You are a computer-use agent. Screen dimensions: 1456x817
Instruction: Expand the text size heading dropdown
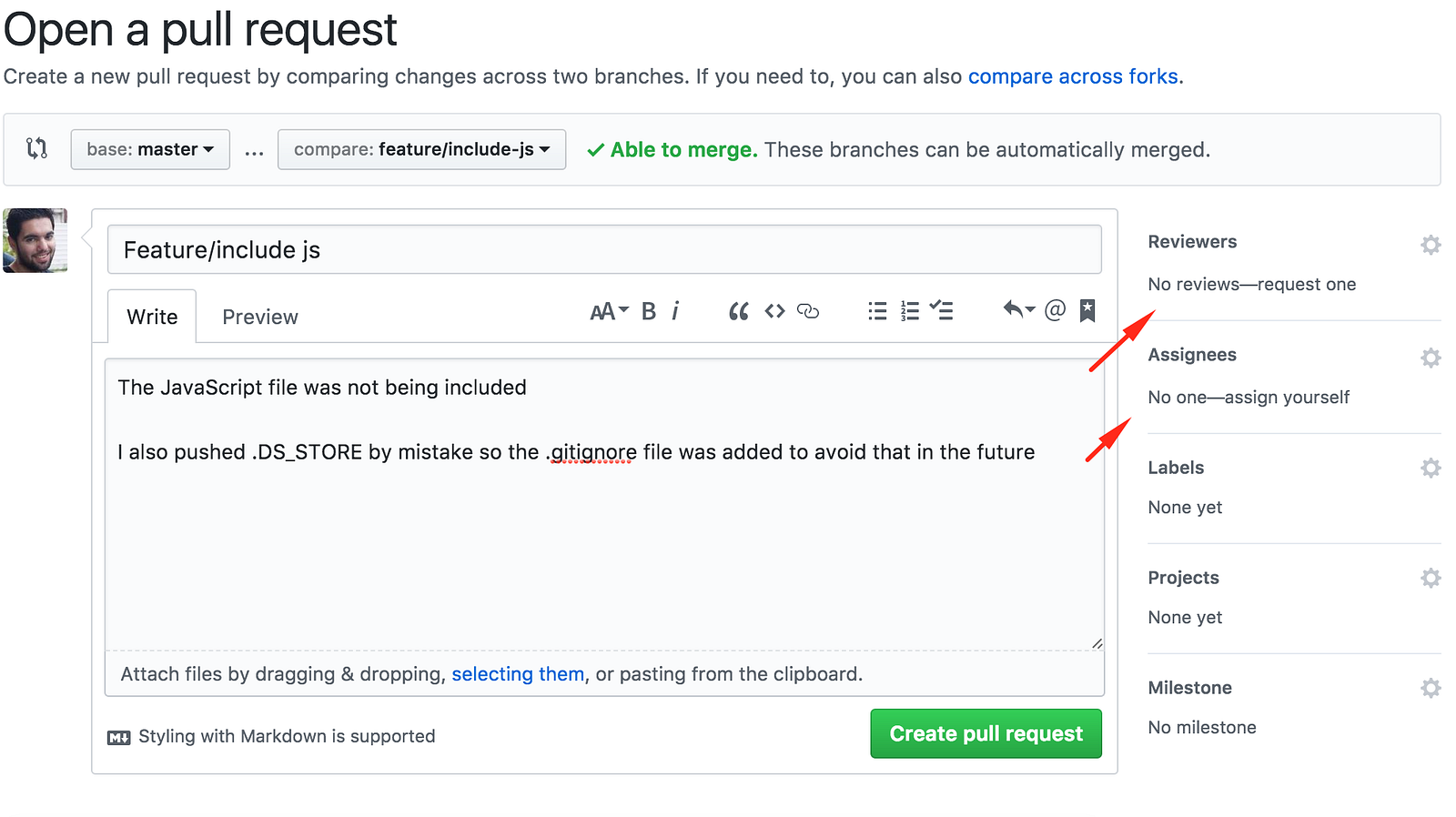[x=609, y=311]
